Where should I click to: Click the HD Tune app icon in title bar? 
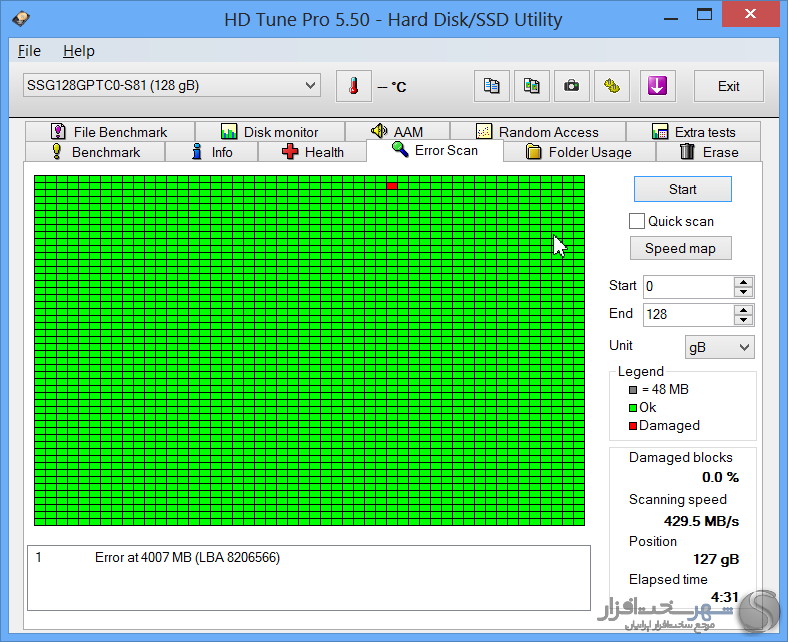click(x=21, y=19)
